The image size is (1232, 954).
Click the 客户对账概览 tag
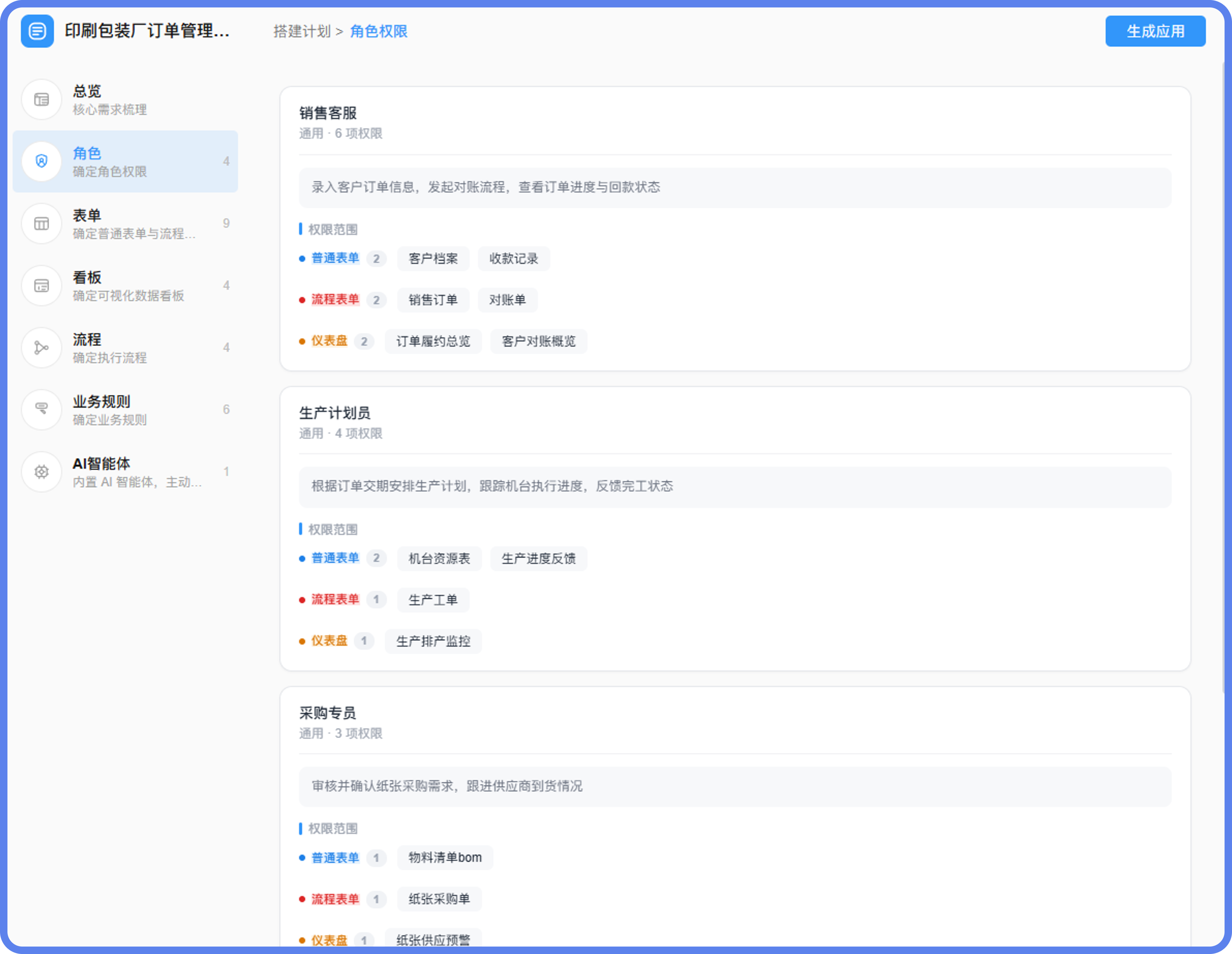539,341
